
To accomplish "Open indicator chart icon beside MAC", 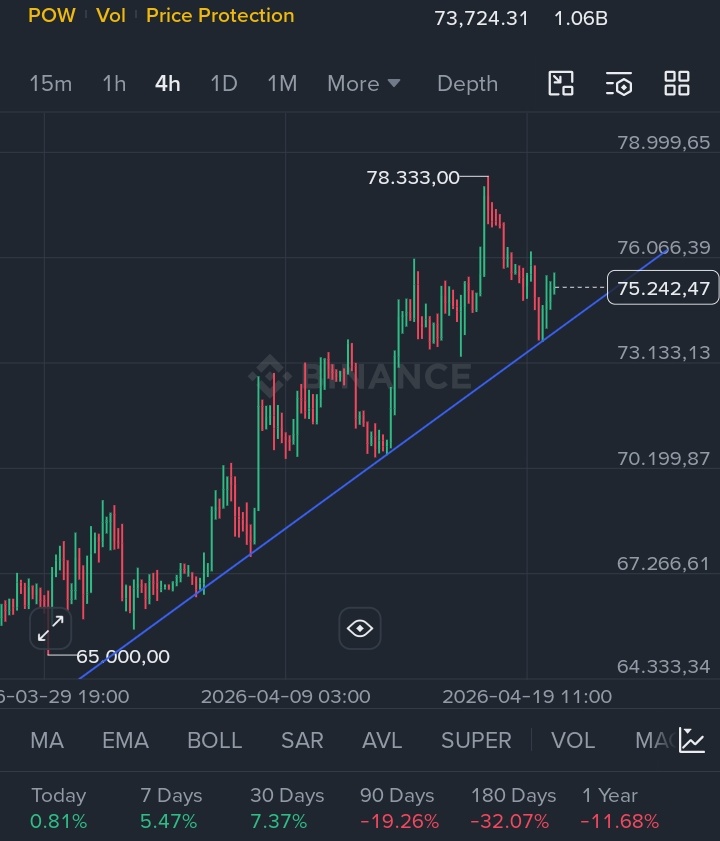I will click(x=692, y=741).
